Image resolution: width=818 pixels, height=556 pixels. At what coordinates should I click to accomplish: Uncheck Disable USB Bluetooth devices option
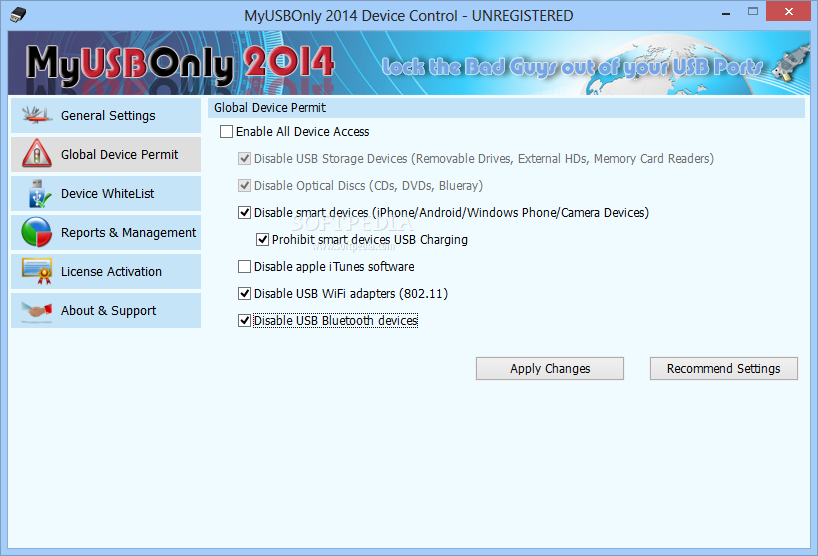(244, 320)
